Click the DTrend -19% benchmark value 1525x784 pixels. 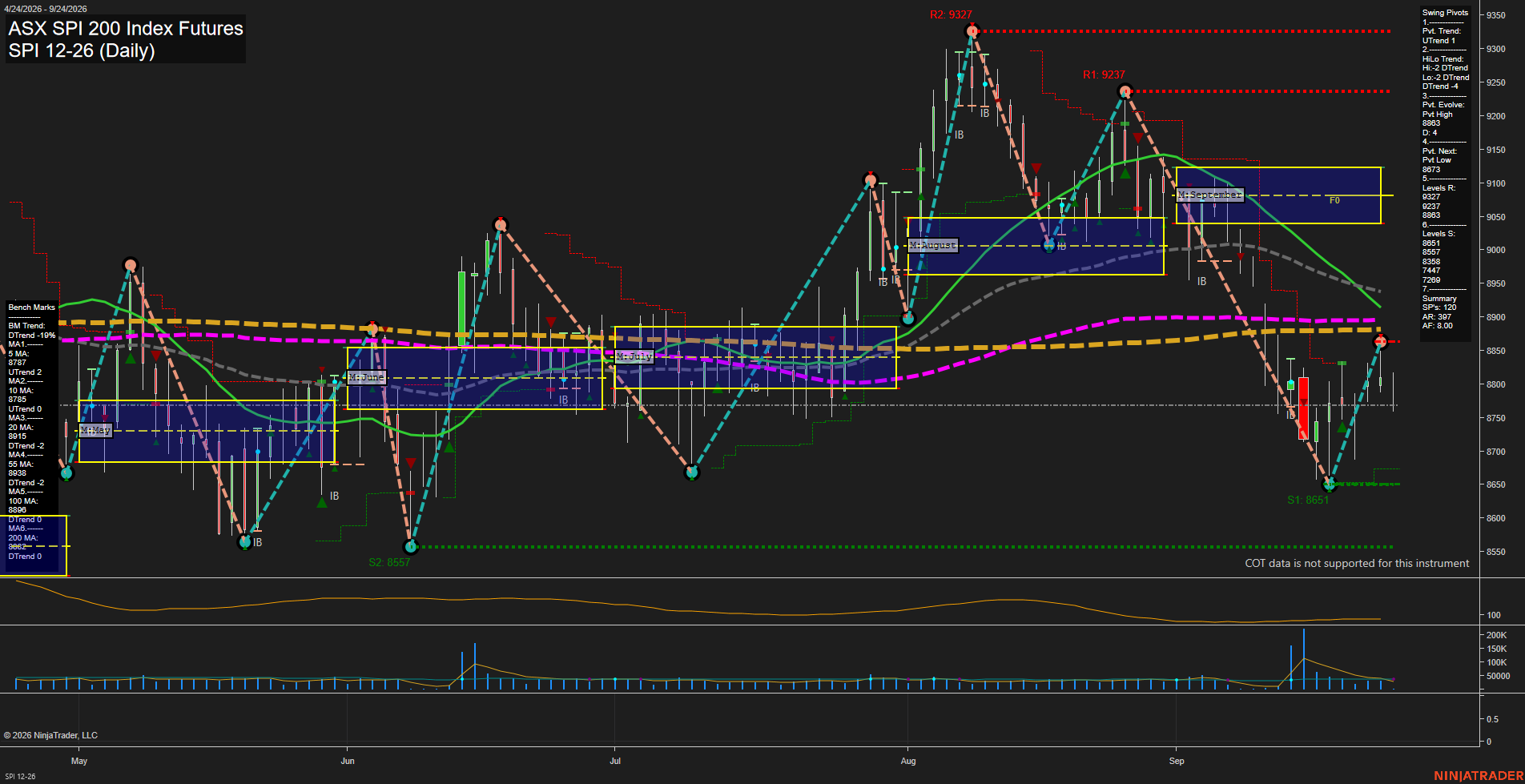32,336
